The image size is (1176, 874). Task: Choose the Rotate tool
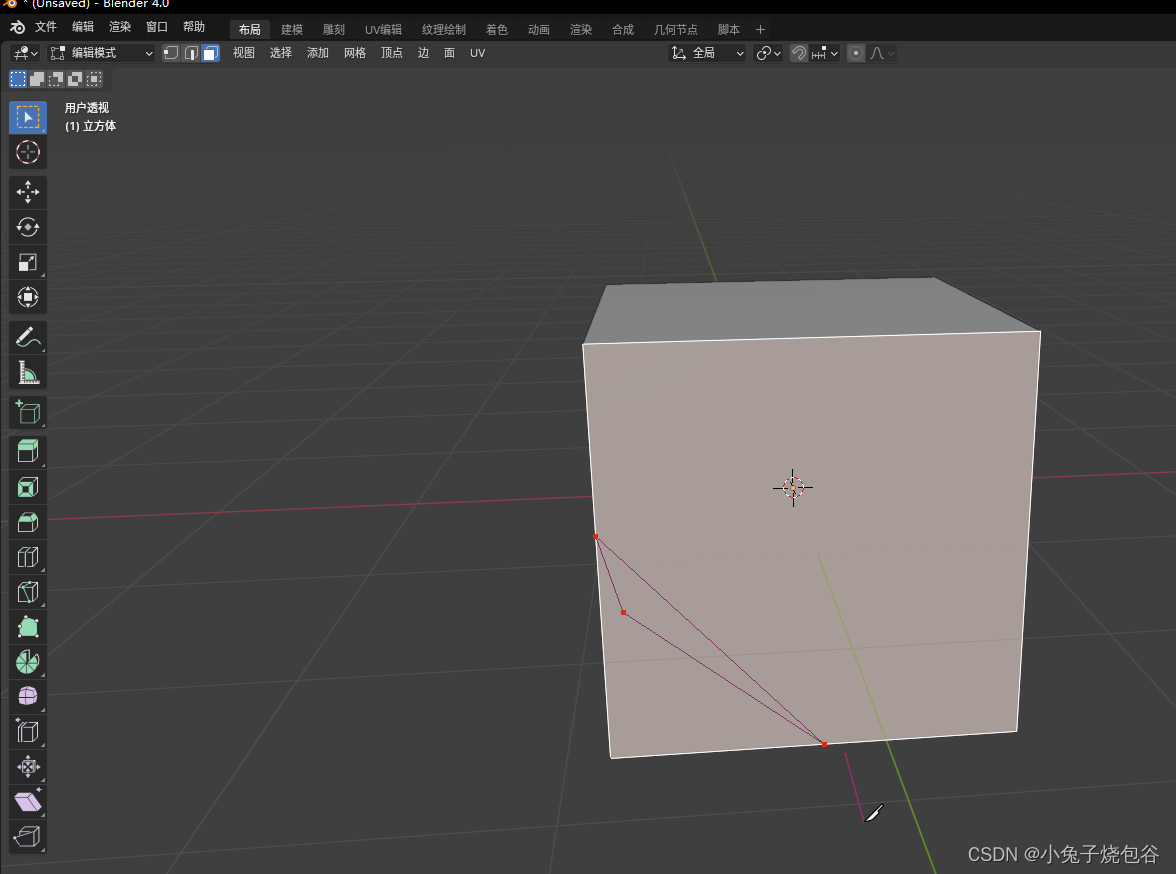pos(28,227)
